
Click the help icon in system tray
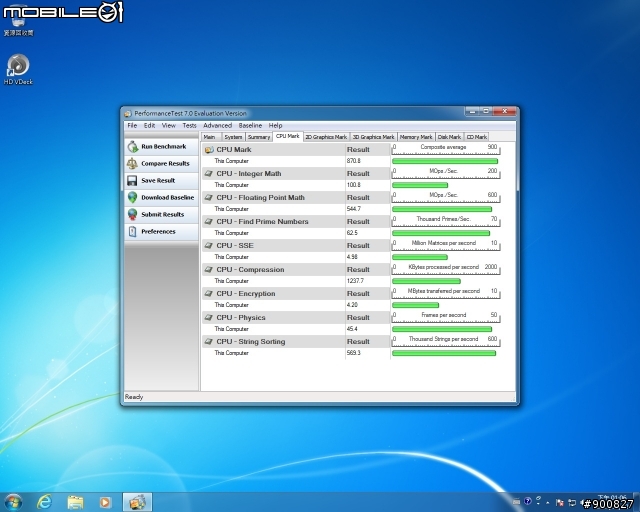pyautogui.click(x=528, y=501)
